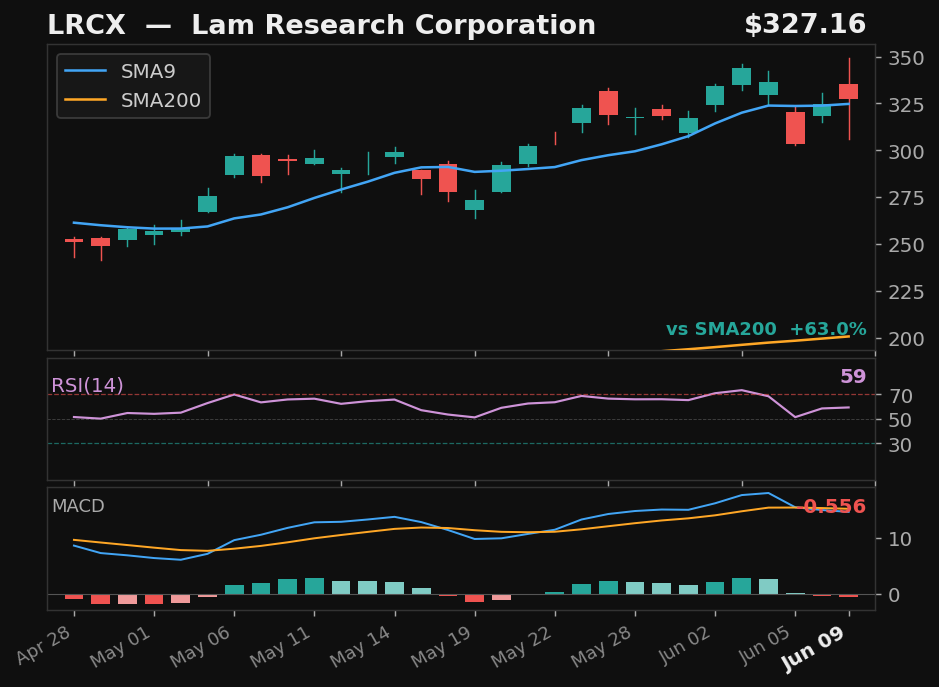The image size is (939, 687).
Task: Click the 225 price axis label
Action: point(906,292)
